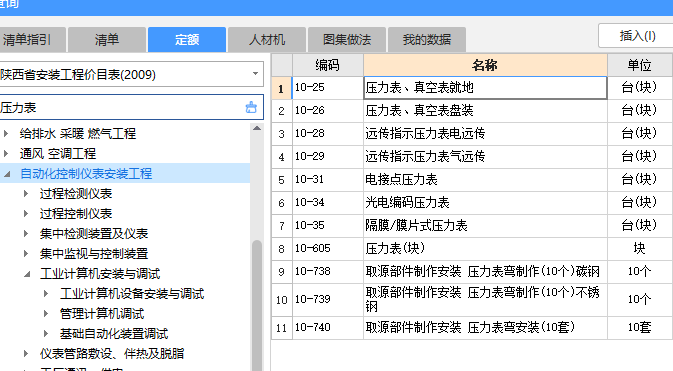Select 通风 空调工程 tree item
The image size is (673, 371).
tap(58, 153)
